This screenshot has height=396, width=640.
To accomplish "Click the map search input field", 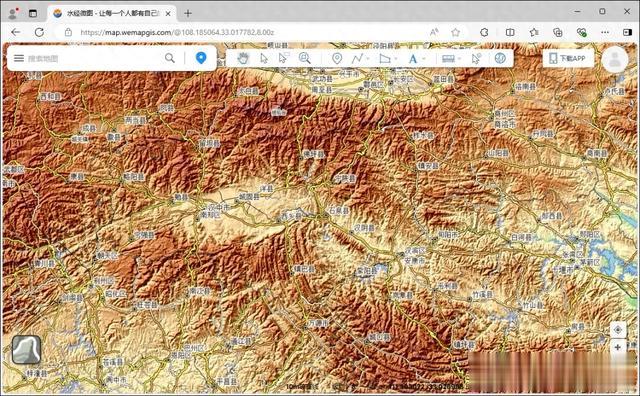I will [x=94, y=58].
